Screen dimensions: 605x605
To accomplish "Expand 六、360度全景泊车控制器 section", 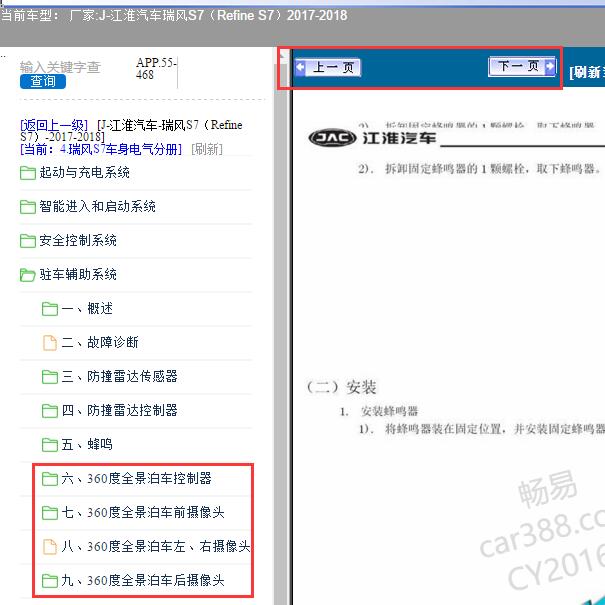I will 137,478.
